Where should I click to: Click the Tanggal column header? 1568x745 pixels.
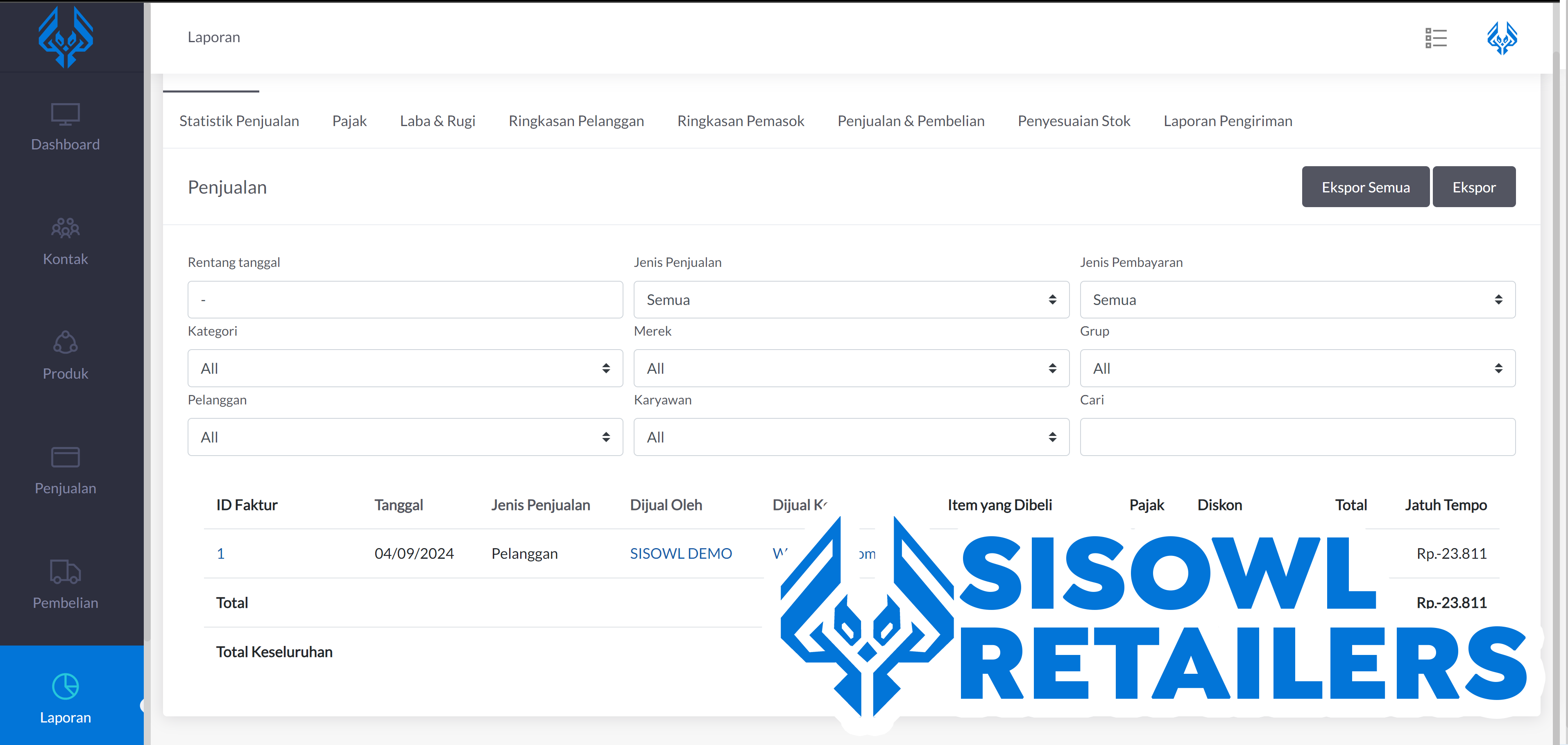click(x=399, y=505)
